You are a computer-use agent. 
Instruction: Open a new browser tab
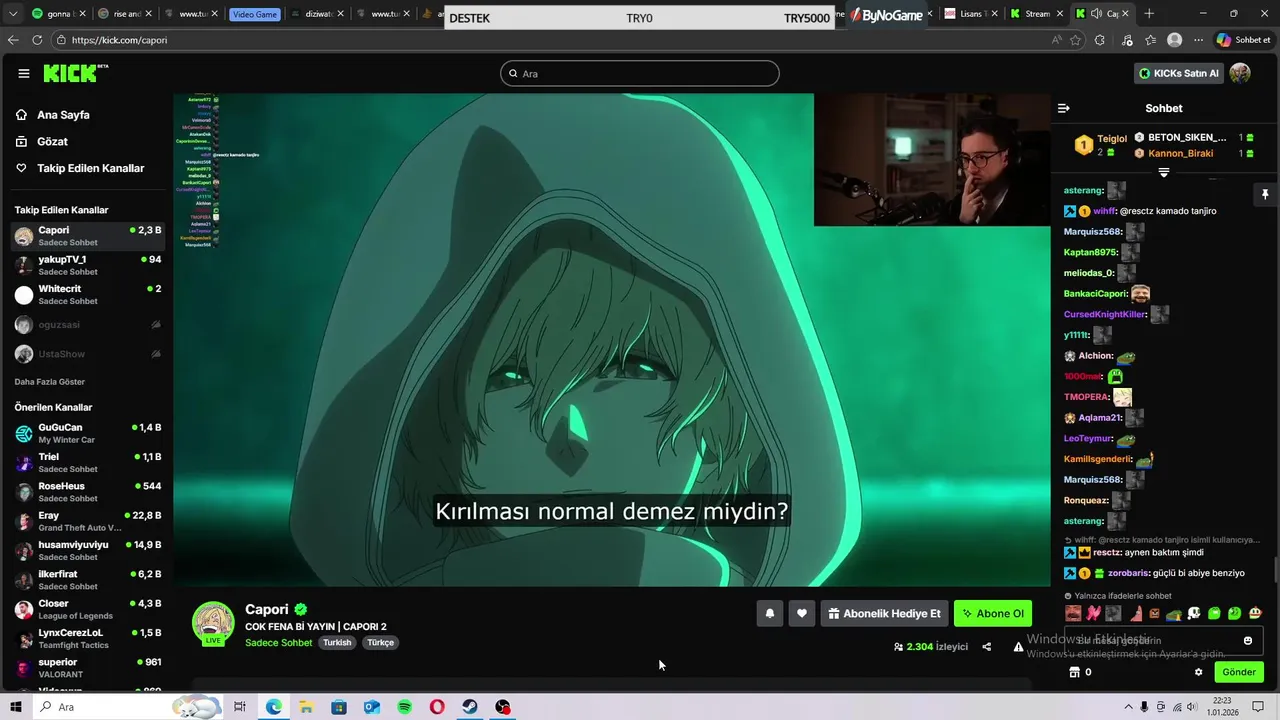pyautogui.click(x=1149, y=14)
